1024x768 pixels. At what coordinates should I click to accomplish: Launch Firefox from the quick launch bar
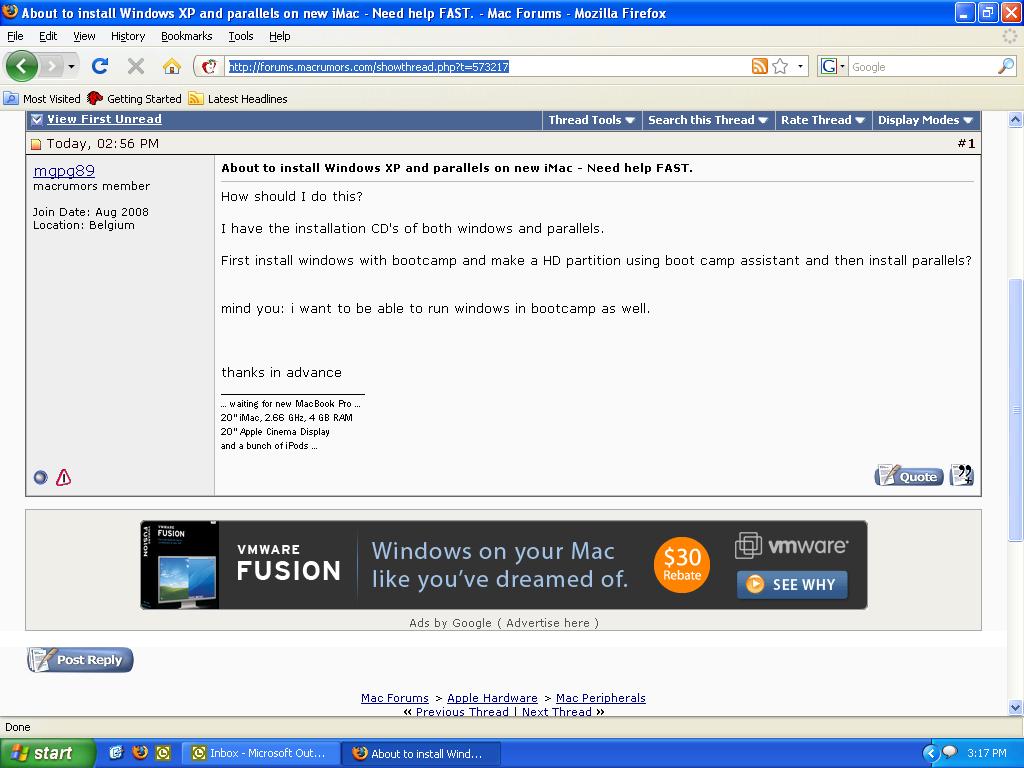(x=140, y=753)
